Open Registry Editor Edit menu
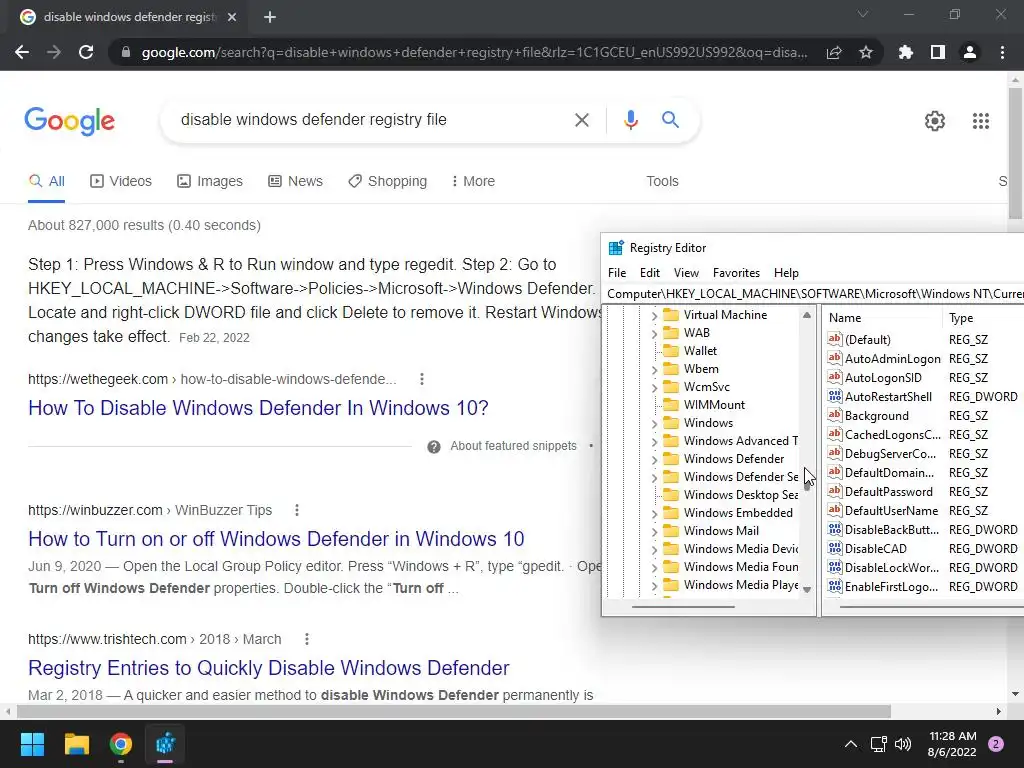1024x768 pixels. (650, 273)
